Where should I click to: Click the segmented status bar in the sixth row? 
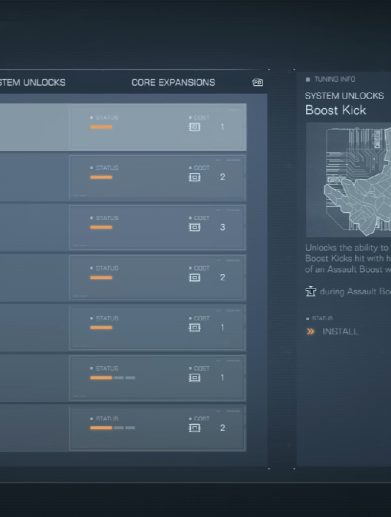tap(112, 378)
